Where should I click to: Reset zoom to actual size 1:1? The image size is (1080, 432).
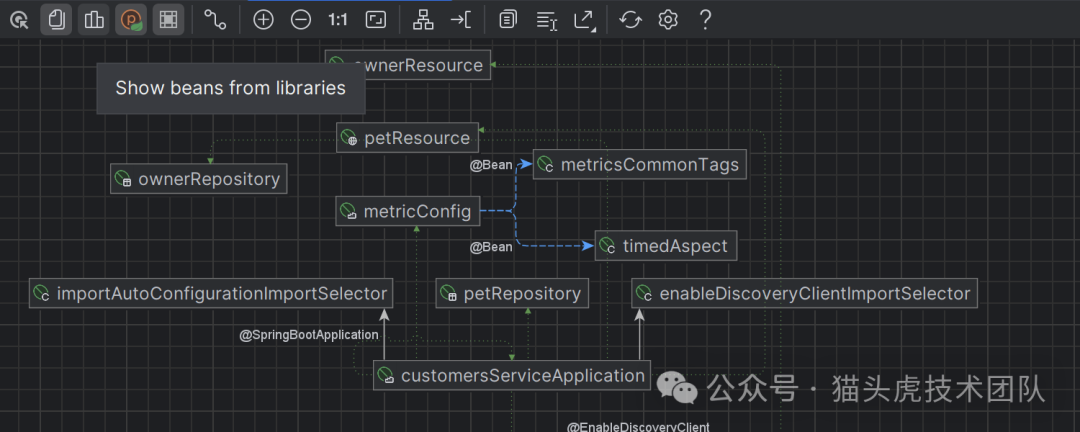pos(338,19)
